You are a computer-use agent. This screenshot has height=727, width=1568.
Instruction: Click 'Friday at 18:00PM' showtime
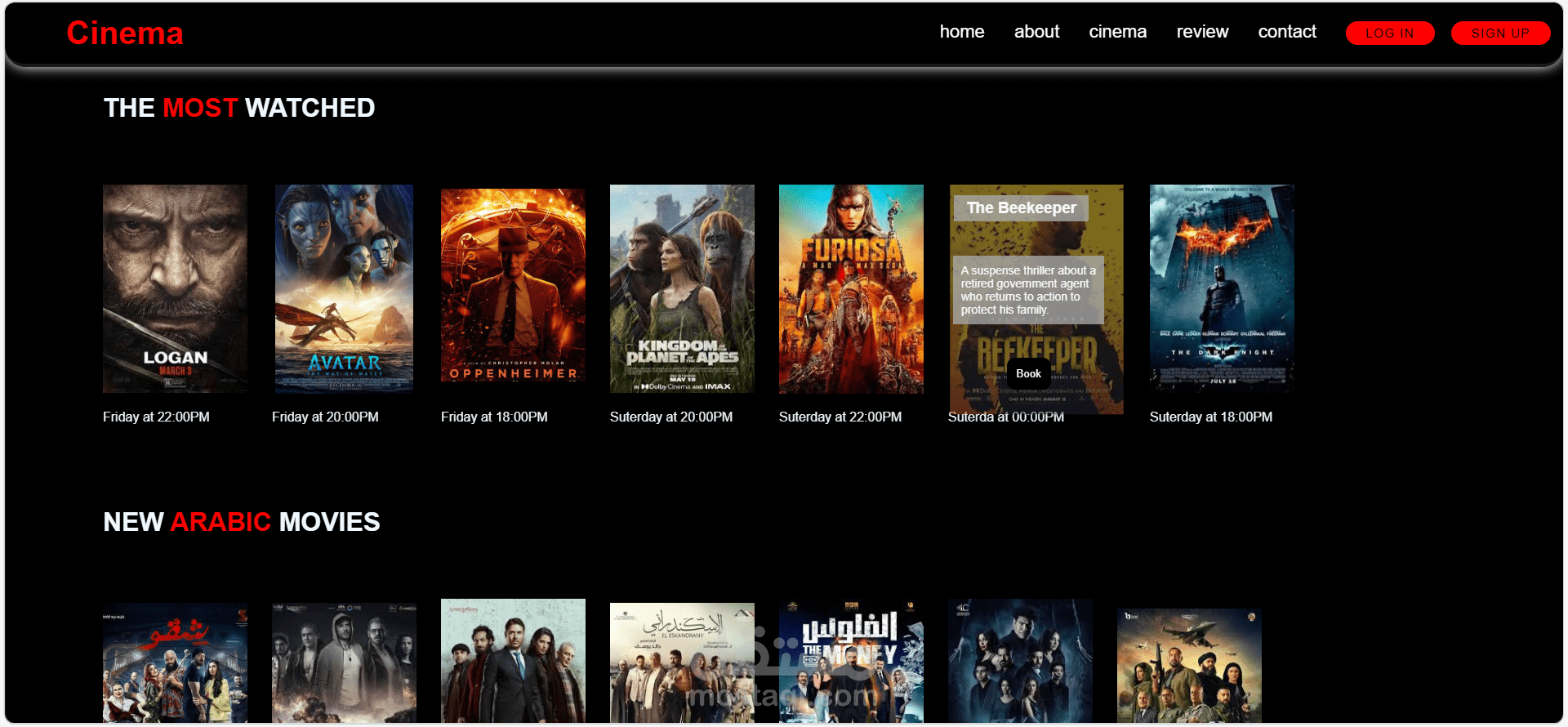click(x=494, y=417)
